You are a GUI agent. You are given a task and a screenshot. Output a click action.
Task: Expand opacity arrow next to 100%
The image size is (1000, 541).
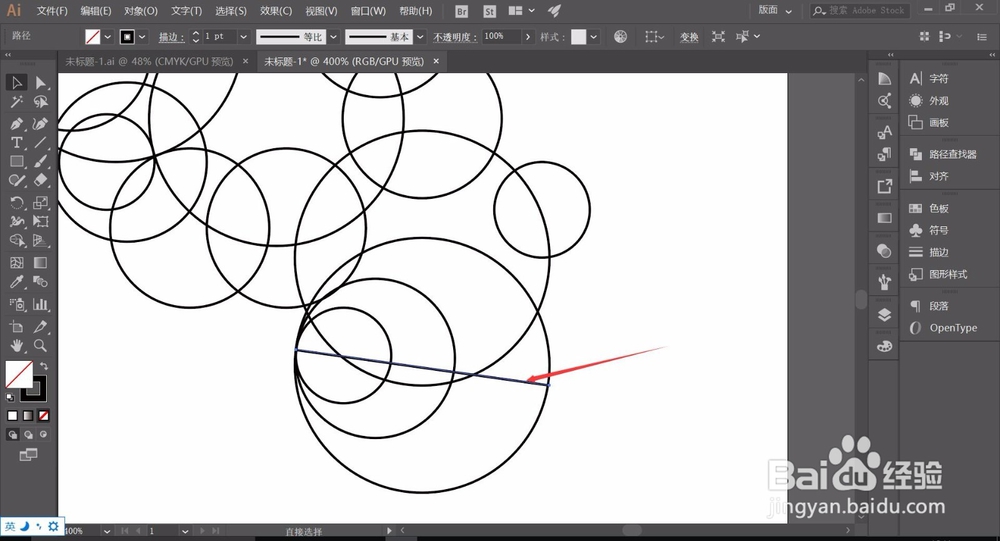[527, 37]
